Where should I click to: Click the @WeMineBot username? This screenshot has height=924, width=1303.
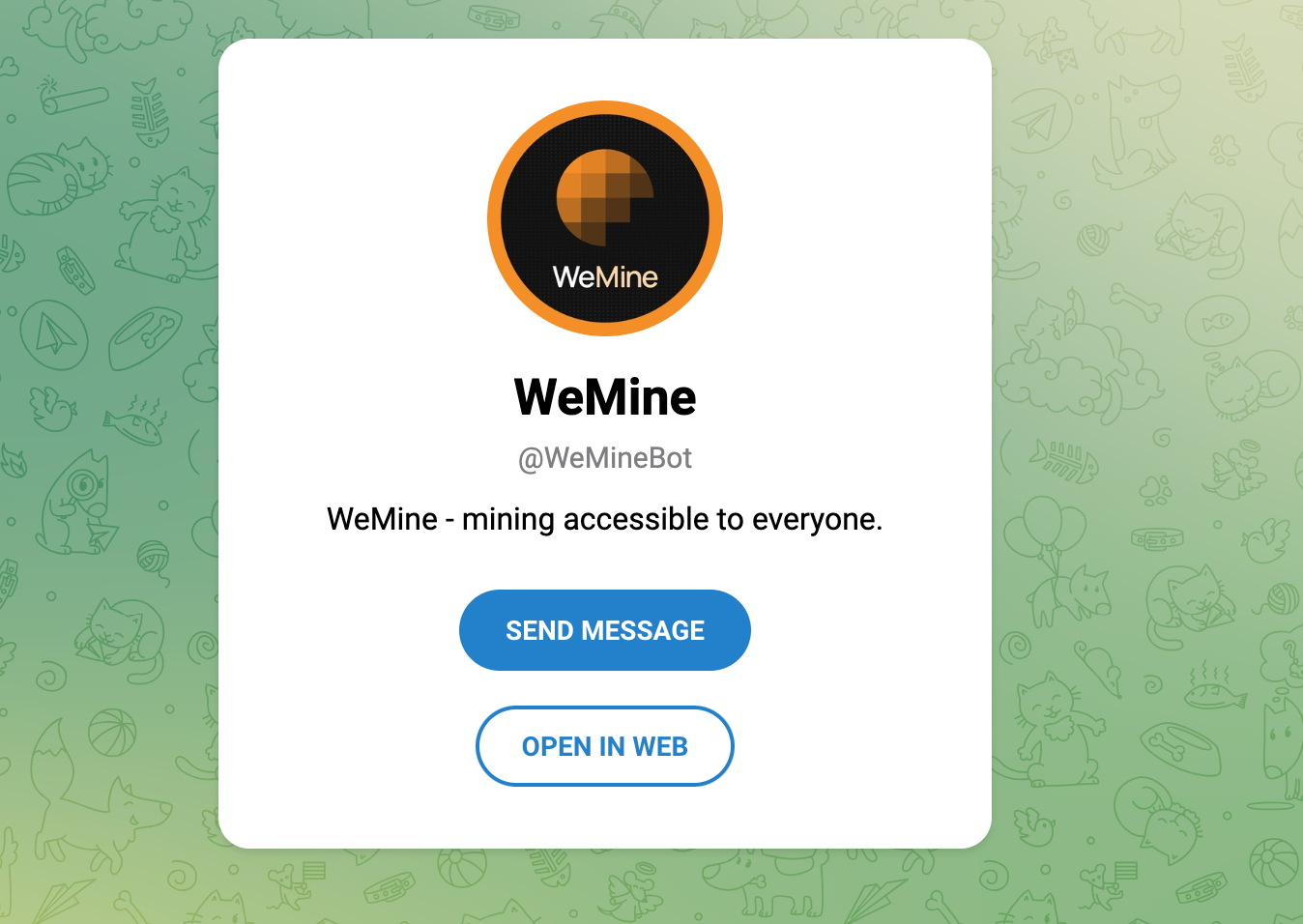pyautogui.click(x=605, y=458)
